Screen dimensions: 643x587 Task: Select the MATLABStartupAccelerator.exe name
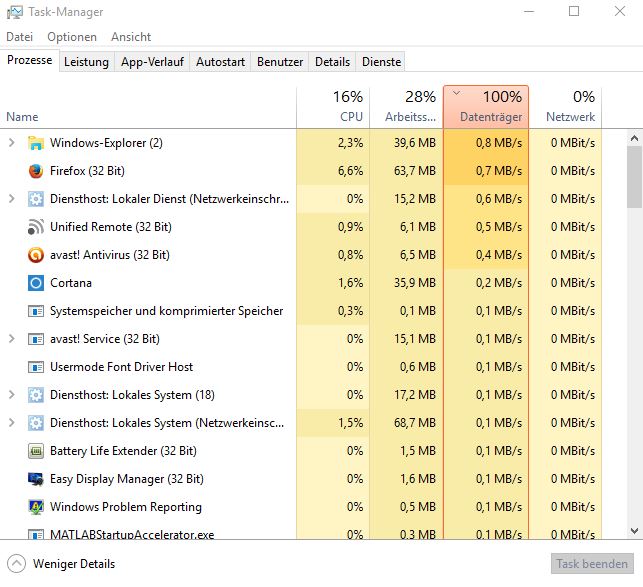(132, 534)
